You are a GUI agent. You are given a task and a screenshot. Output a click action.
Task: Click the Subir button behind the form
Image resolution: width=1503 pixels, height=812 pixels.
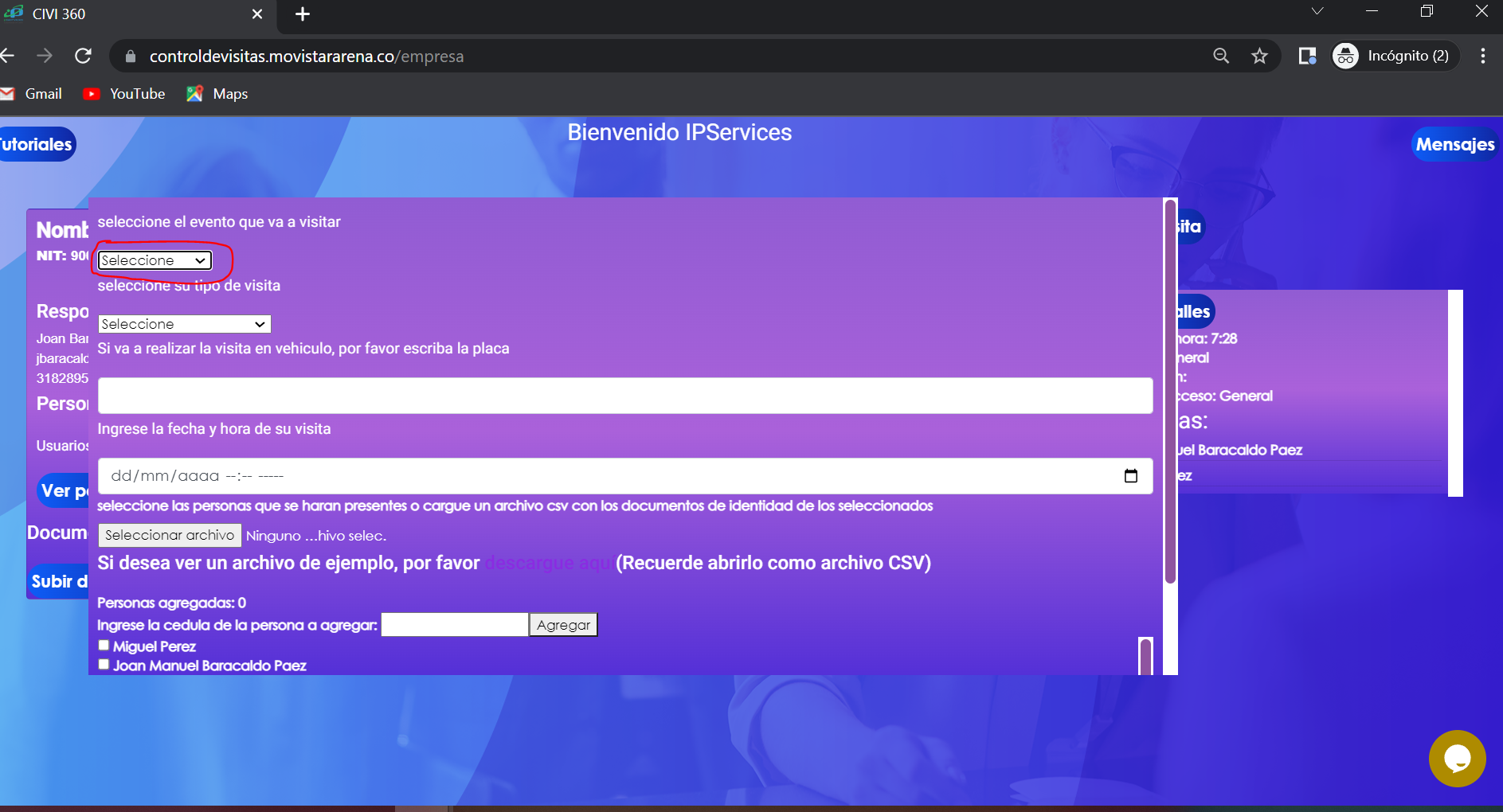(58, 581)
